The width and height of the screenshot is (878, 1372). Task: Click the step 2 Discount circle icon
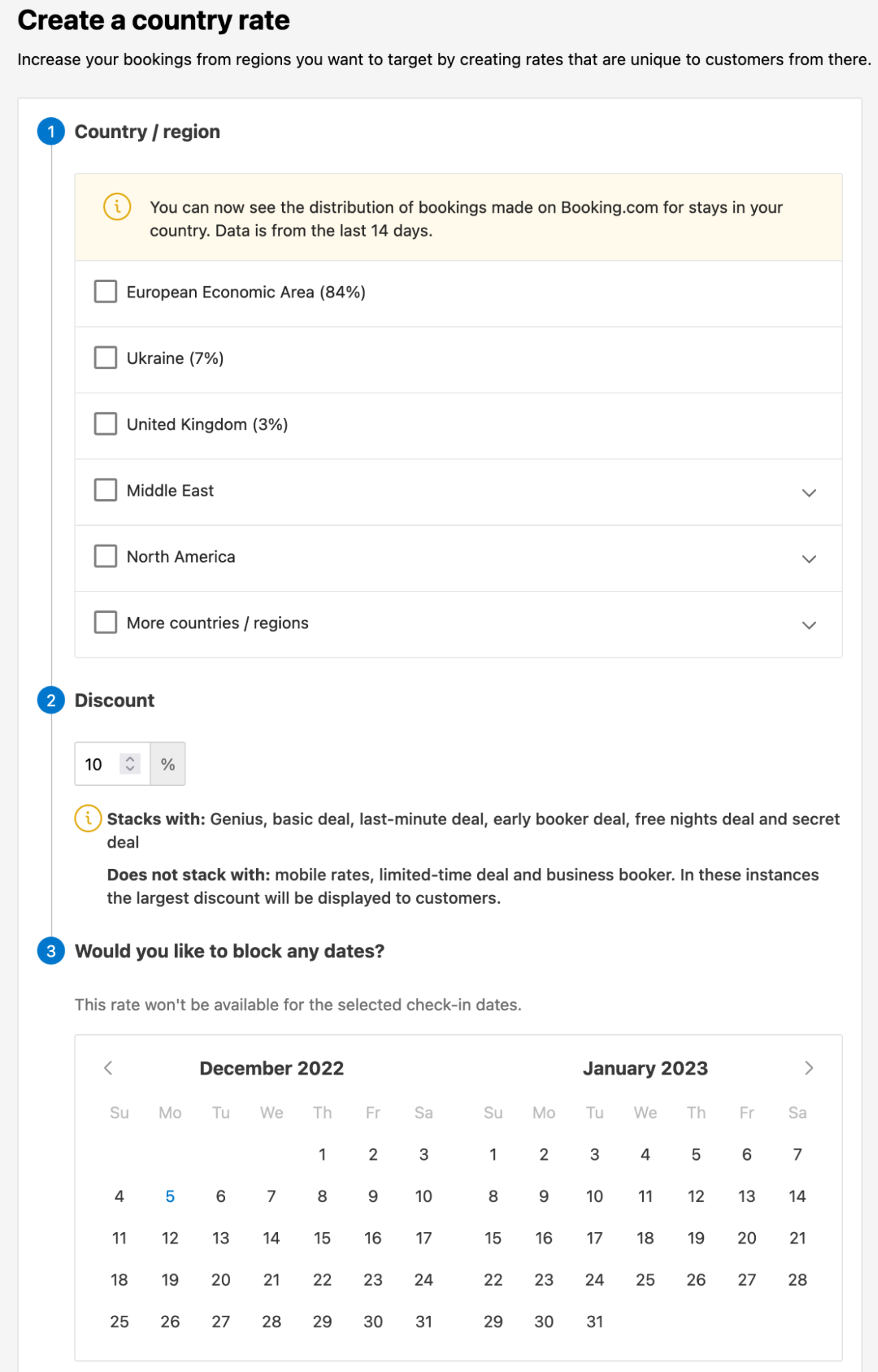click(51, 701)
